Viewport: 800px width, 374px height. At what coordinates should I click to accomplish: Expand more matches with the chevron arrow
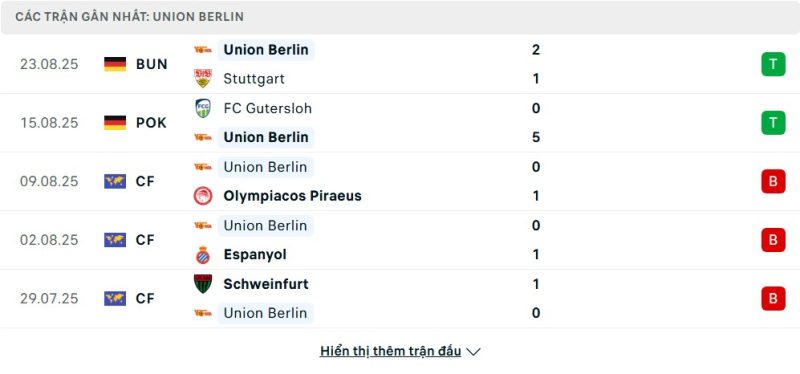(x=473, y=352)
